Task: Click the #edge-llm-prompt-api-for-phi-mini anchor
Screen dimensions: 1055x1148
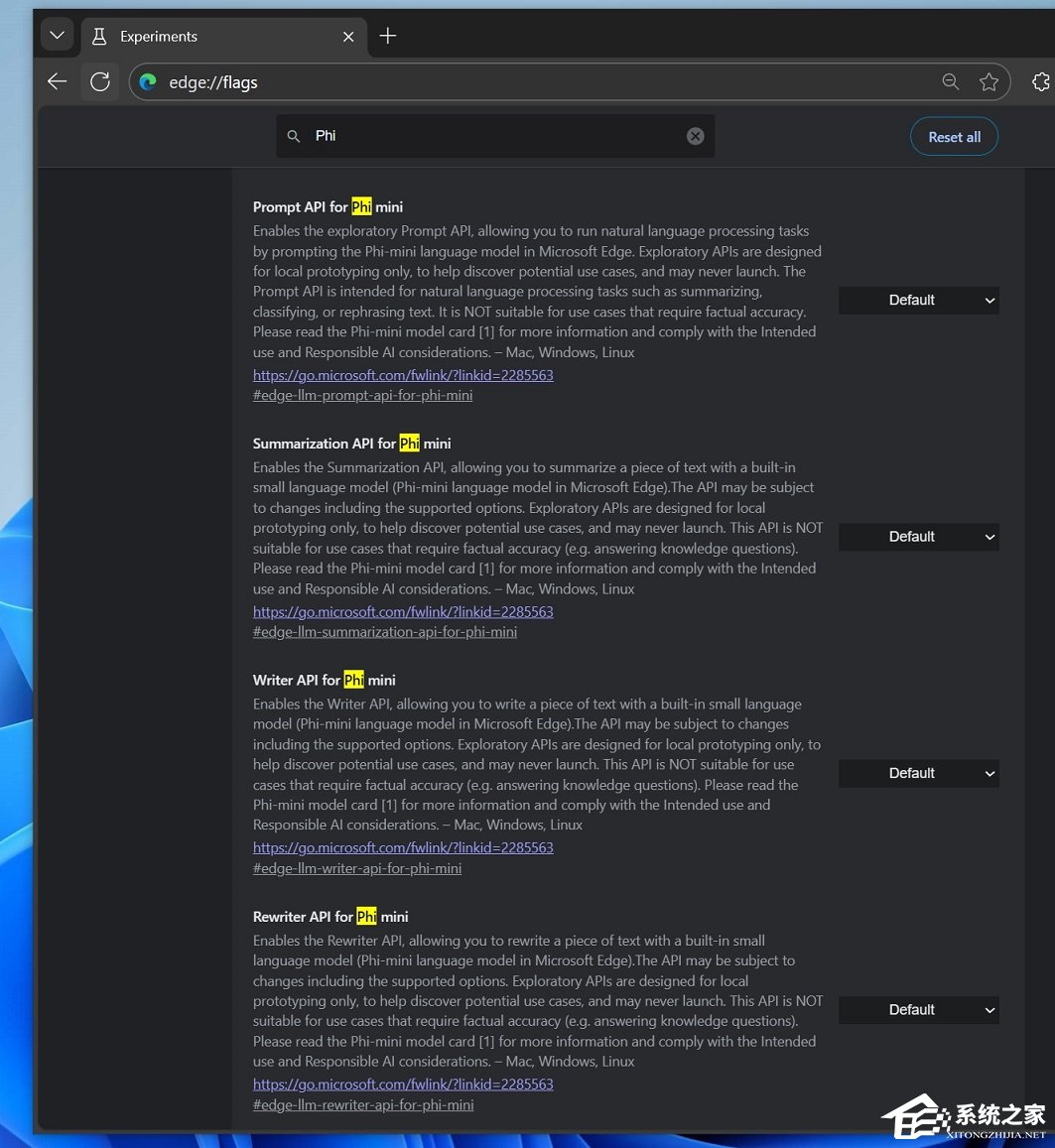Action: click(362, 395)
